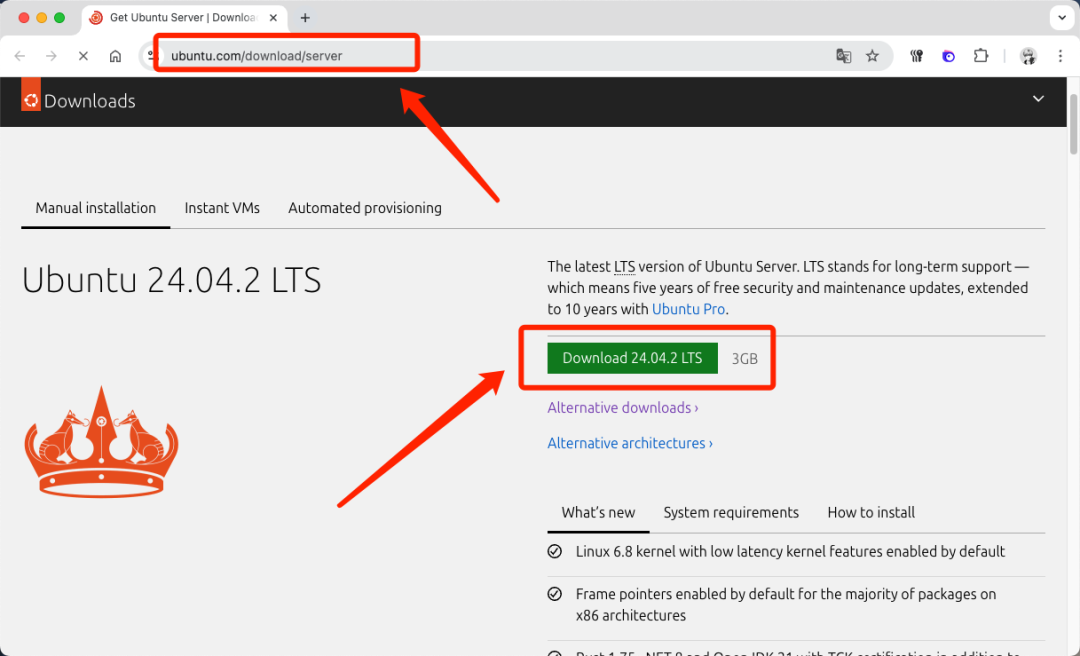Screen dimensions: 1080x656
Task: Follow the Alternative architectures link
Action: (x=630, y=443)
